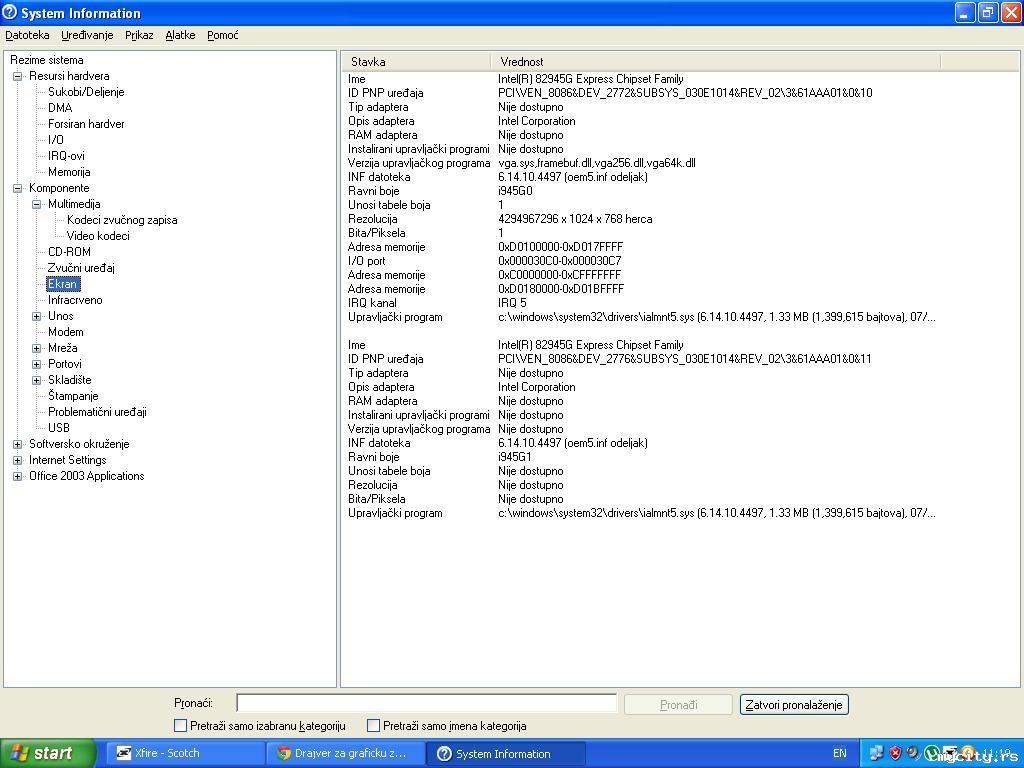
Task: Expand the Mreža tree node
Action: click(x=37, y=348)
